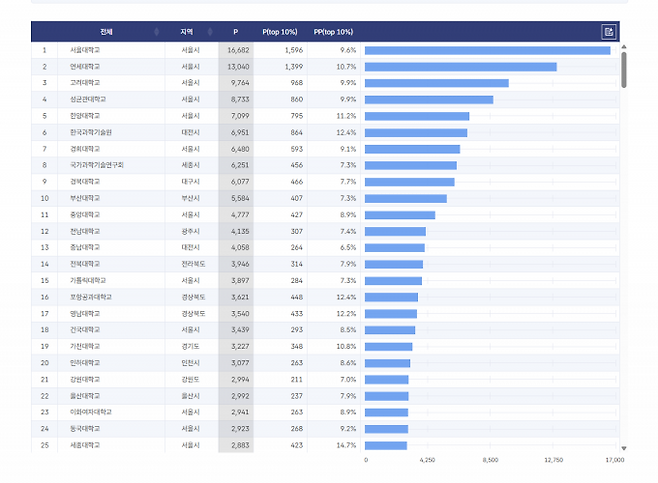Screen dimensions: 658x483
Task: Click the 부산시 region cell
Action: (191, 198)
